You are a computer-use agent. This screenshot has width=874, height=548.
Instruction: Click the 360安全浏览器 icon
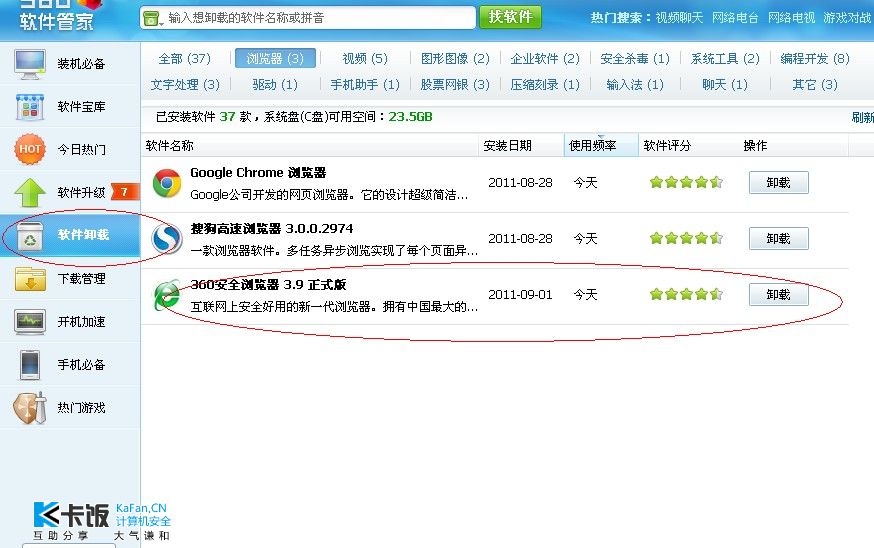(167, 295)
